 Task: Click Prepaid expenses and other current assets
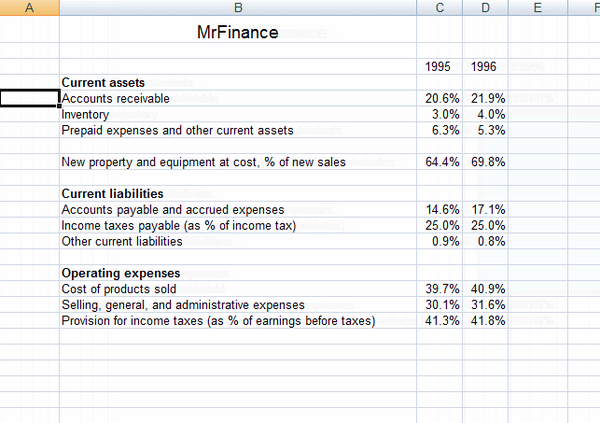(178, 131)
